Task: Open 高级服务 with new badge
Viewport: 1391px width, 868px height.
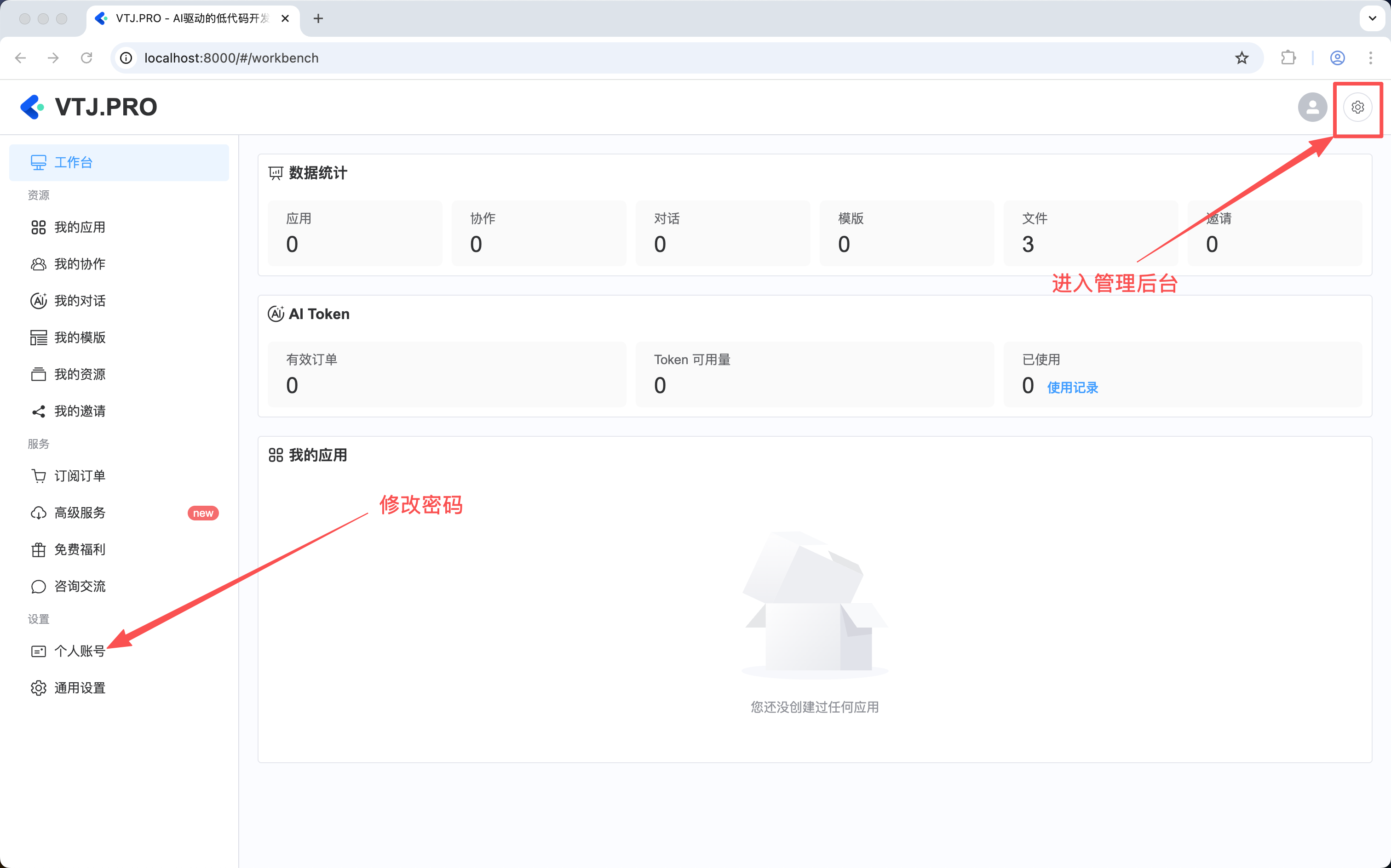Action: 79,513
